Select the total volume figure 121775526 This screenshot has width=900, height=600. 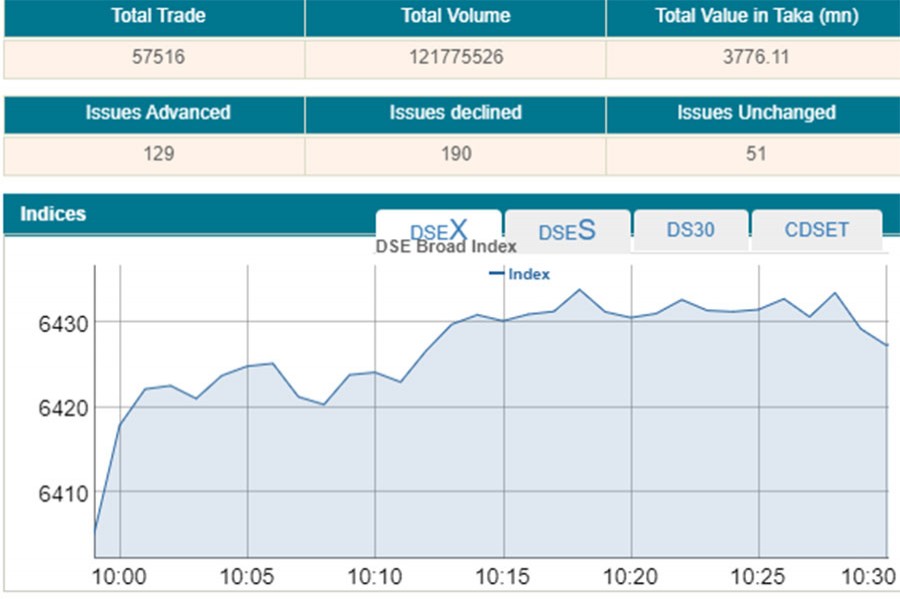(x=455, y=58)
